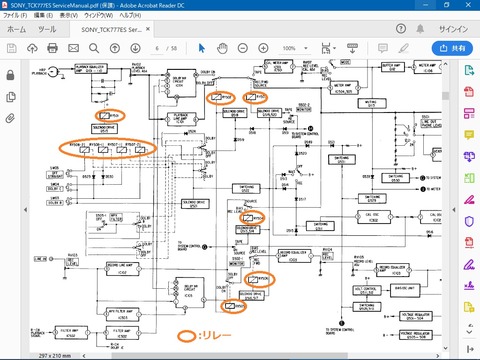Go to next page with down arrow
This screenshot has height=360, width=480.
(x=135, y=48)
